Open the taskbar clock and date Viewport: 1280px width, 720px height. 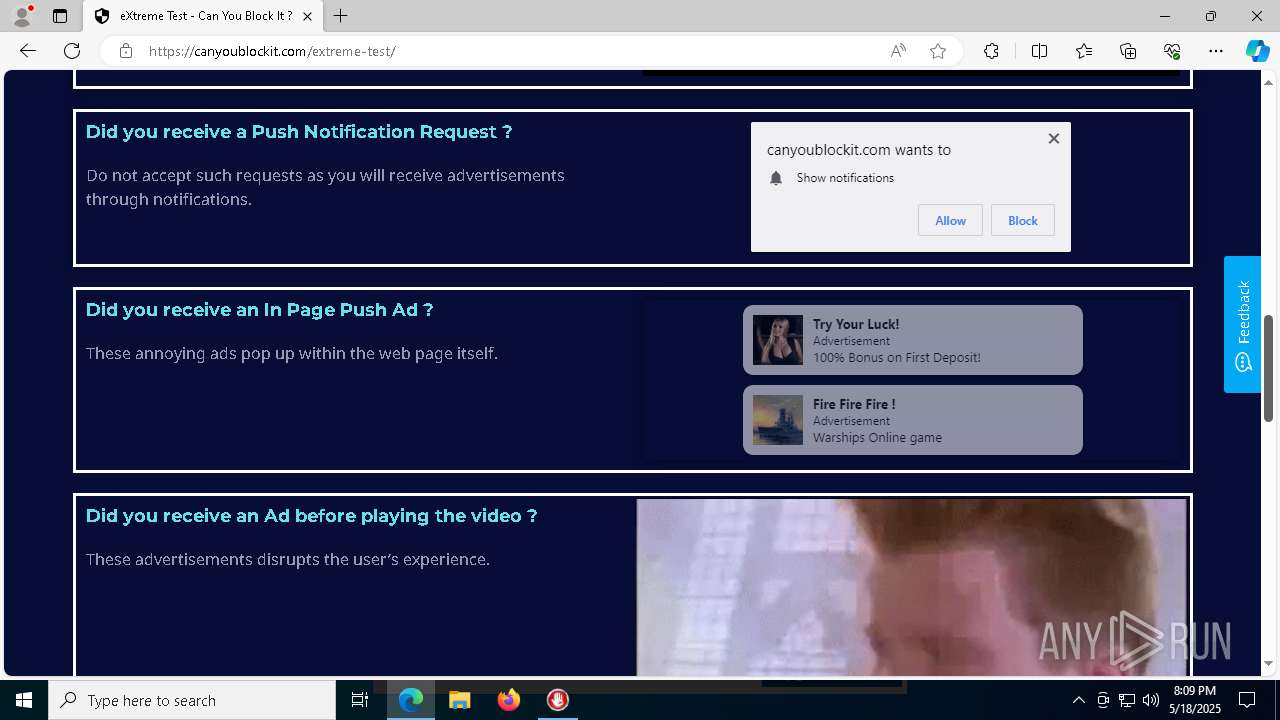click(1196, 700)
